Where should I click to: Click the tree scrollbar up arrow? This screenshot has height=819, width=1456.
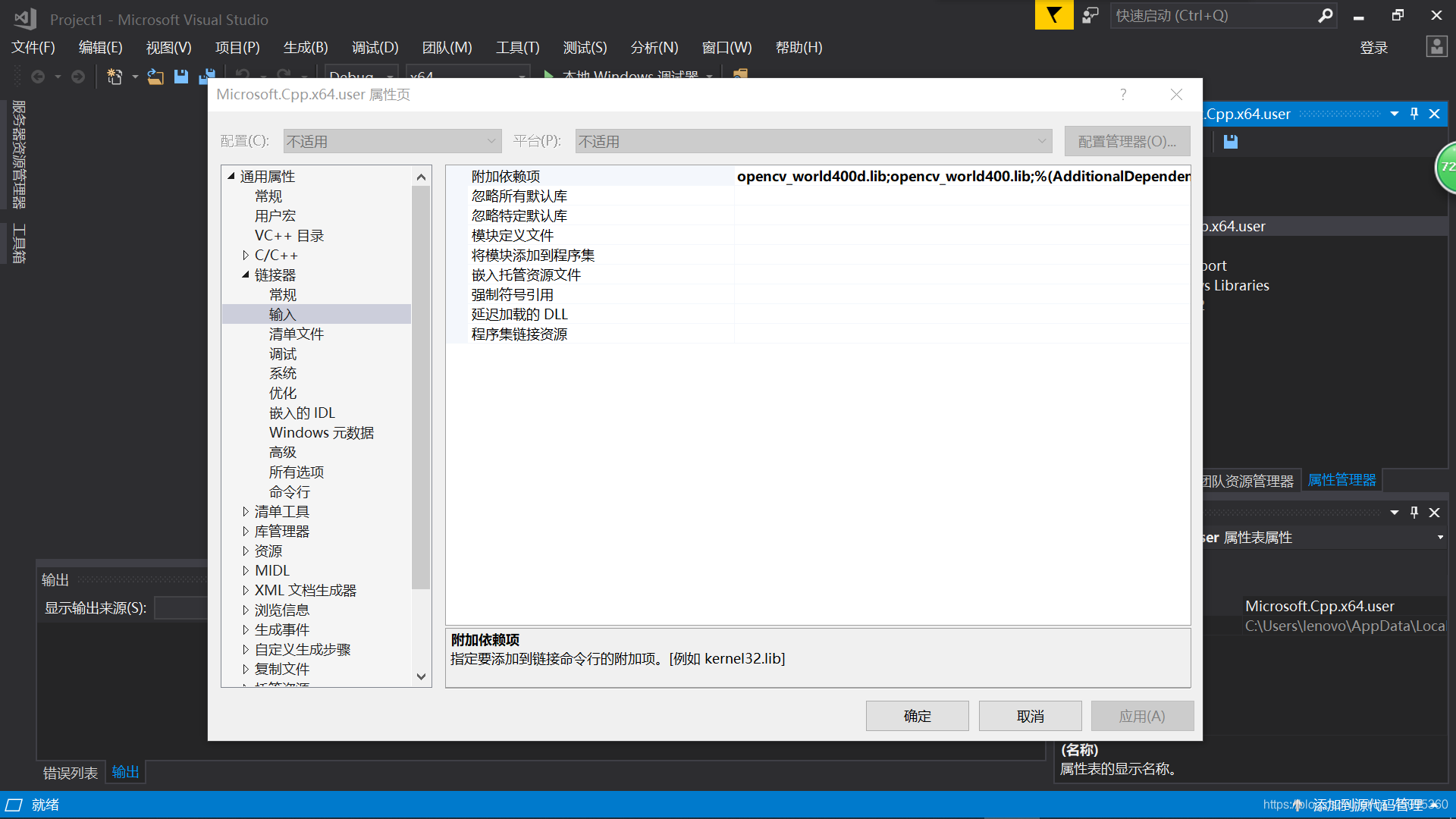tap(421, 177)
